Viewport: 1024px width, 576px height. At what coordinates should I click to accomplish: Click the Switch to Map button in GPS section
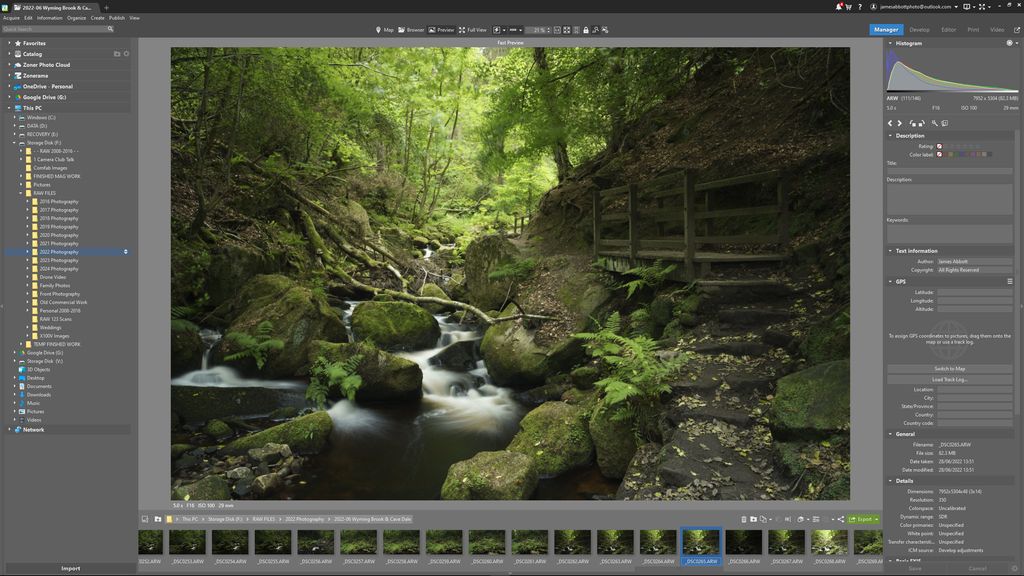coord(948,369)
